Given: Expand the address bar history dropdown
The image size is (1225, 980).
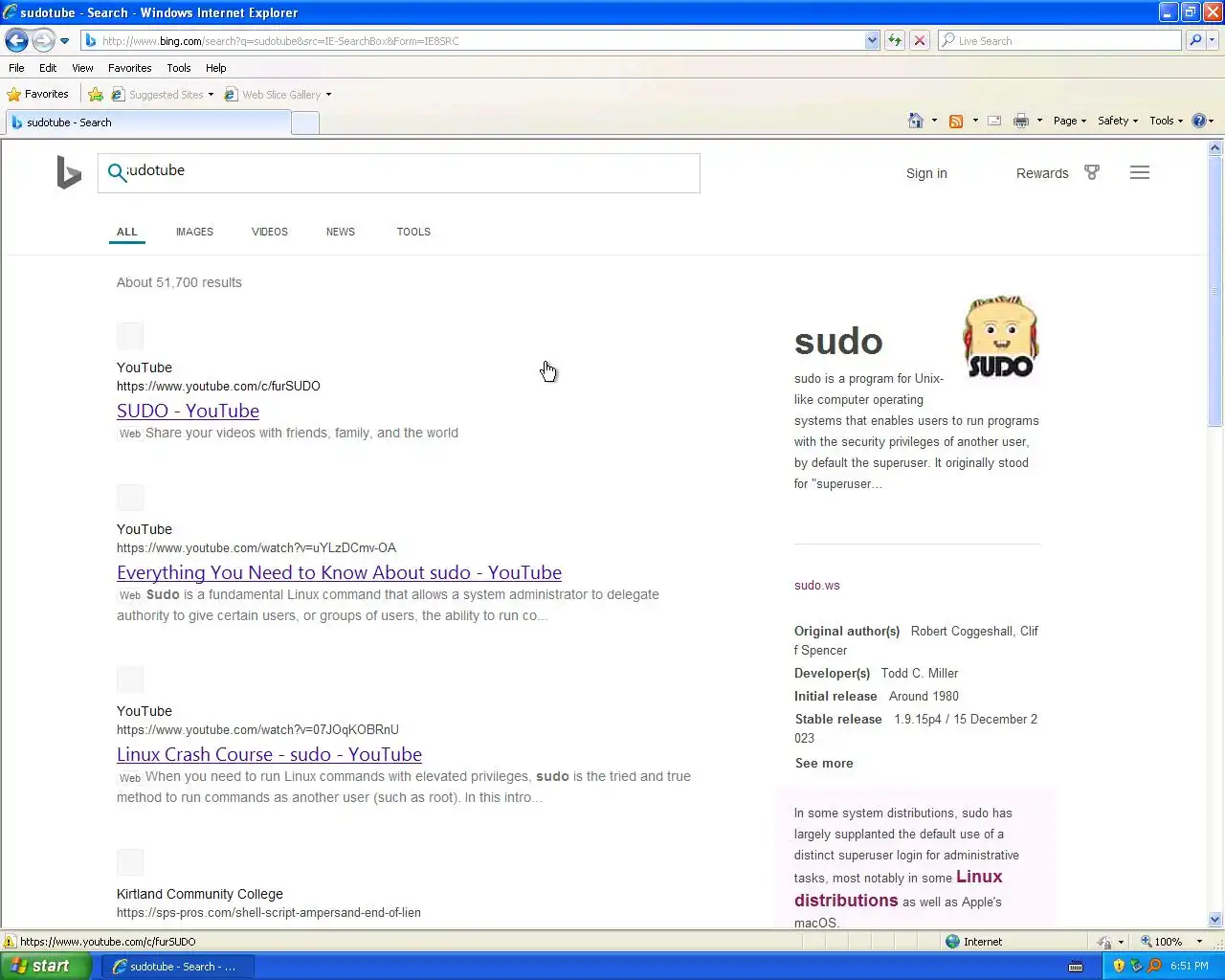Looking at the screenshot, I should click(x=872, y=41).
